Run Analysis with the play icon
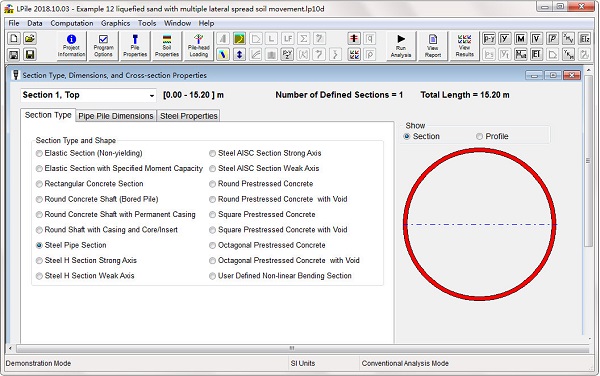The width and height of the screenshot is (600, 376). click(401, 46)
